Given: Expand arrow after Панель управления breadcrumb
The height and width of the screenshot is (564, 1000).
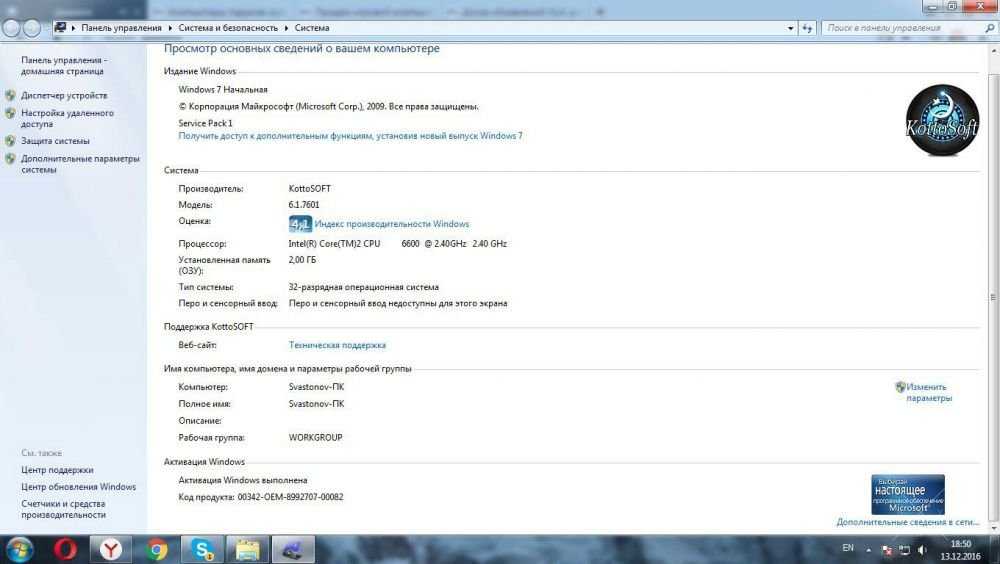Looking at the screenshot, I should coord(170,28).
